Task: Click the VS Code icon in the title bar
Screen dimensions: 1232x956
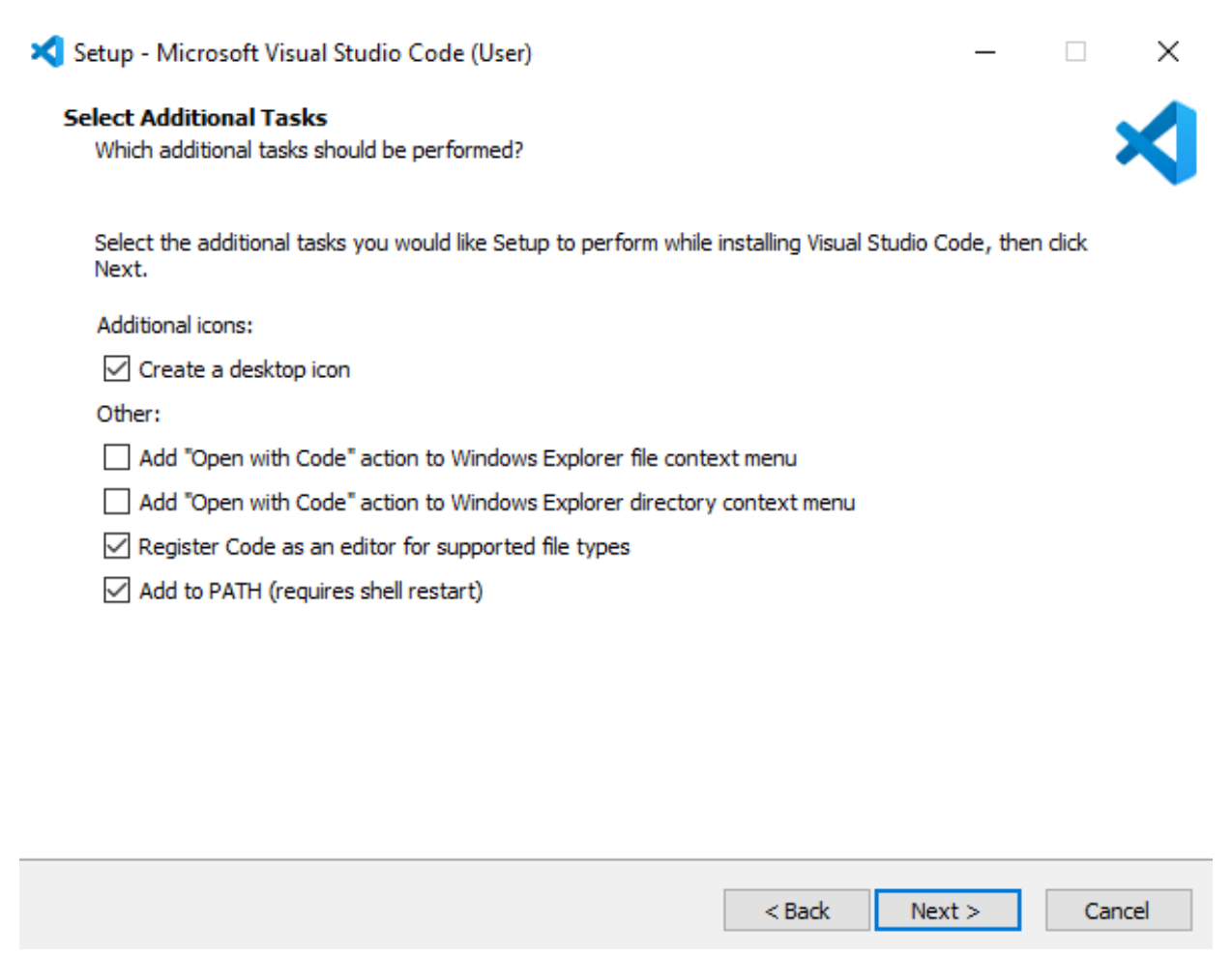Action: (x=47, y=51)
